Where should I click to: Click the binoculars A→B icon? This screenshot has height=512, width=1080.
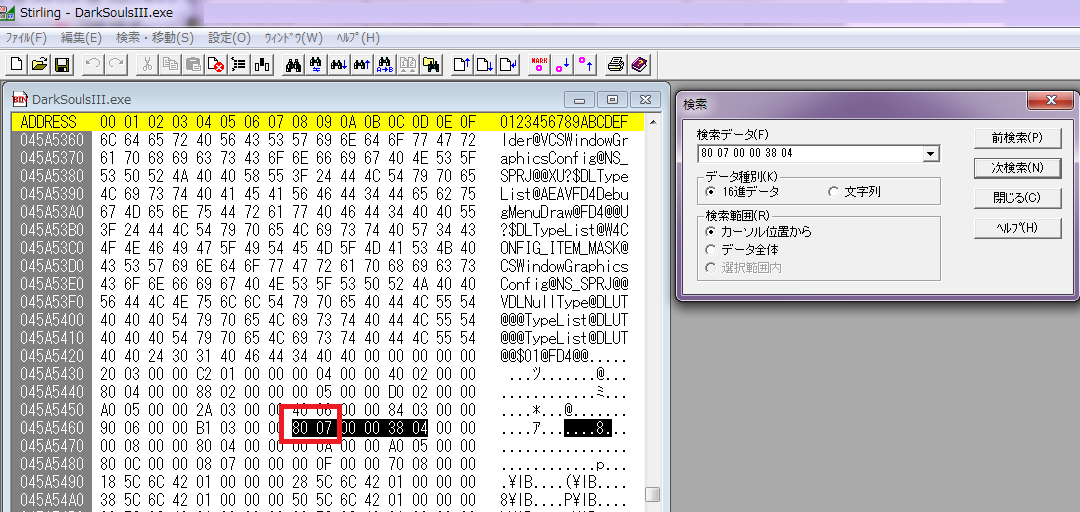(x=385, y=65)
